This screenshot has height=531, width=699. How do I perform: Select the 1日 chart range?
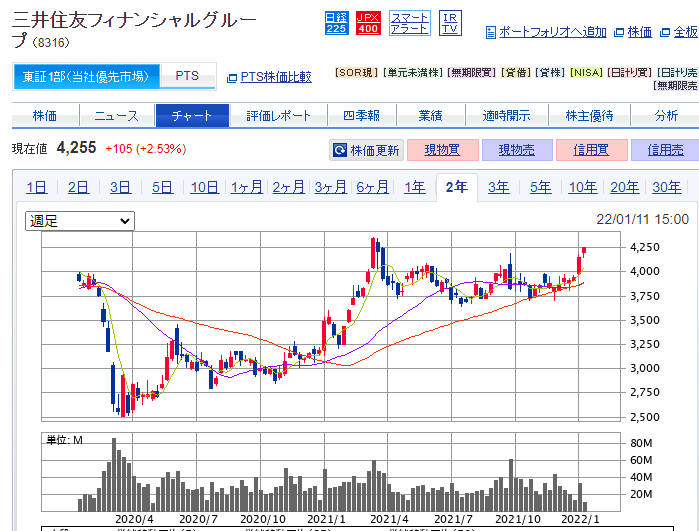[37, 187]
